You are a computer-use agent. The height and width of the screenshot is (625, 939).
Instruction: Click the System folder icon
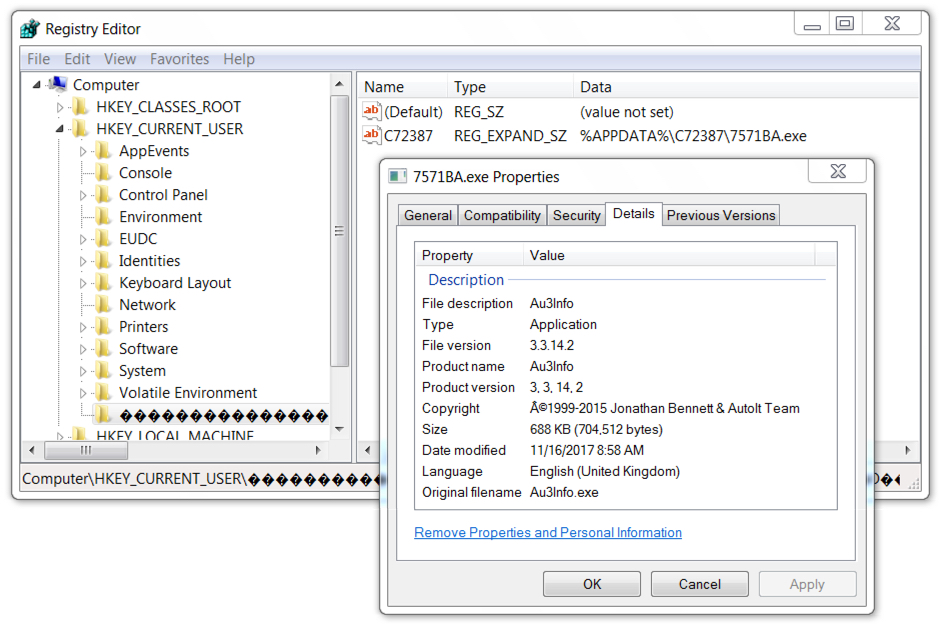click(103, 371)
